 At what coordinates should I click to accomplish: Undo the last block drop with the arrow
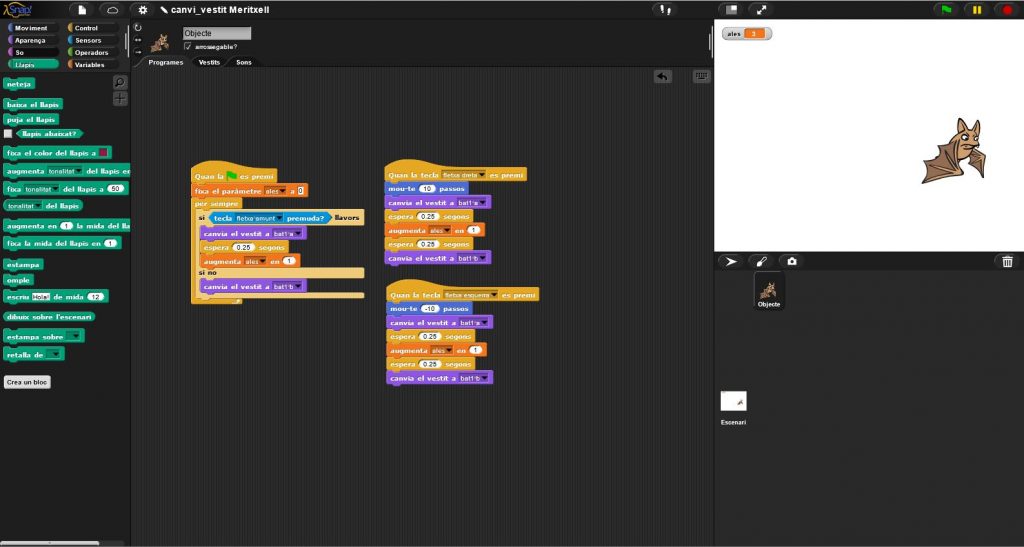(663, 76)
